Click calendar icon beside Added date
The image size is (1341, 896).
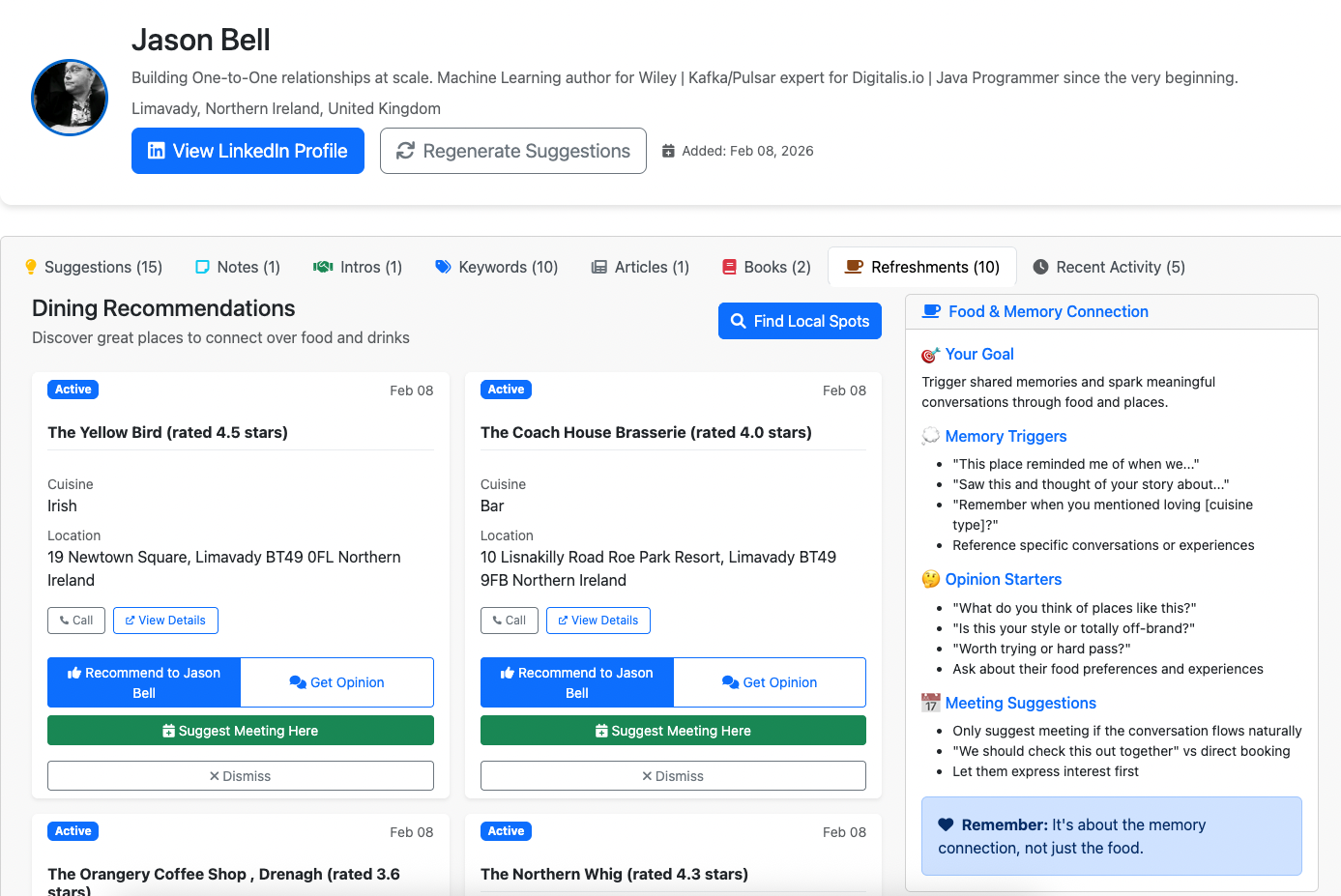(668, 151)
